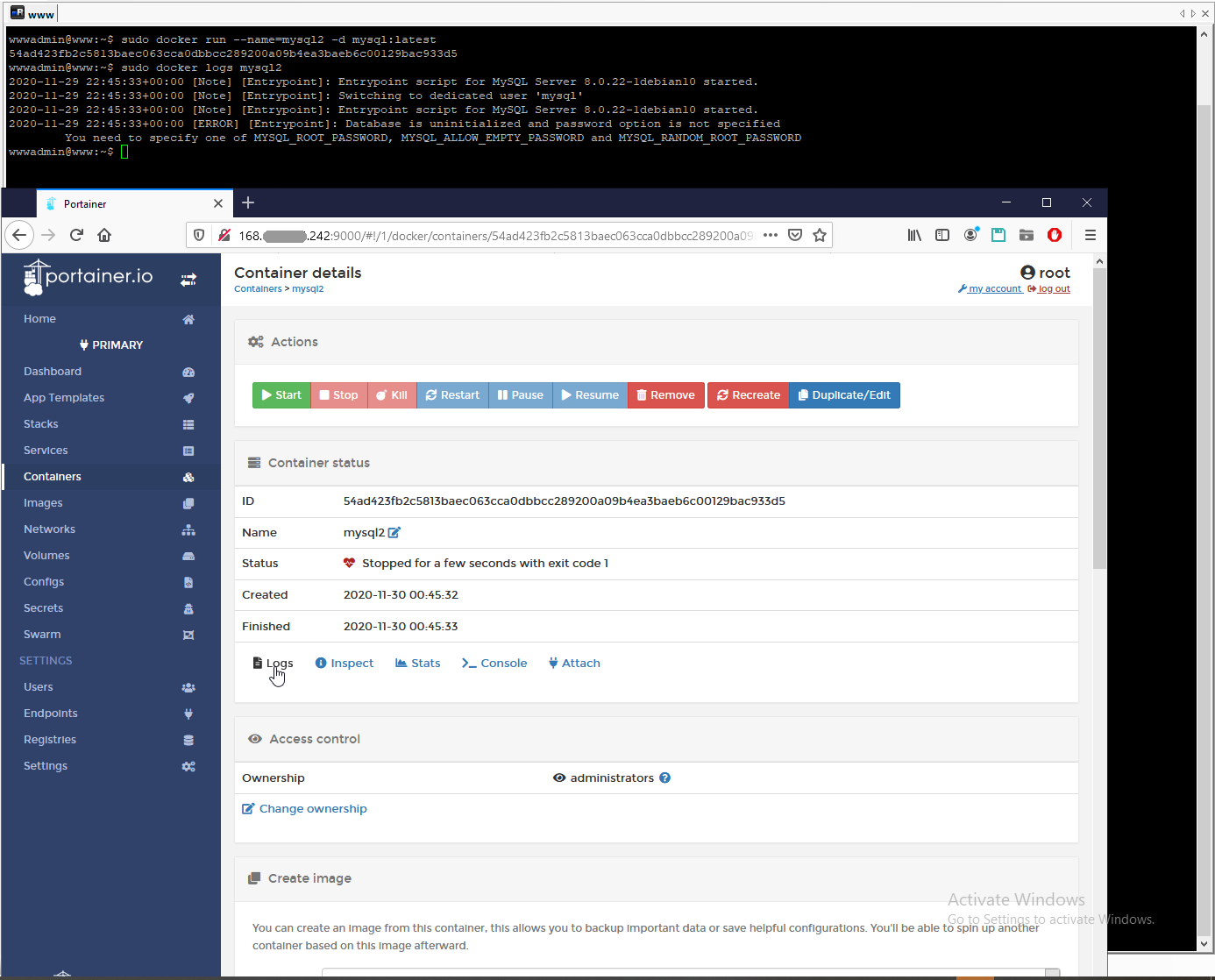This screenshot has height=980, width=1215.
Task: Open the Firefox hamburger menu
Action: click(x=1091, y=235)
